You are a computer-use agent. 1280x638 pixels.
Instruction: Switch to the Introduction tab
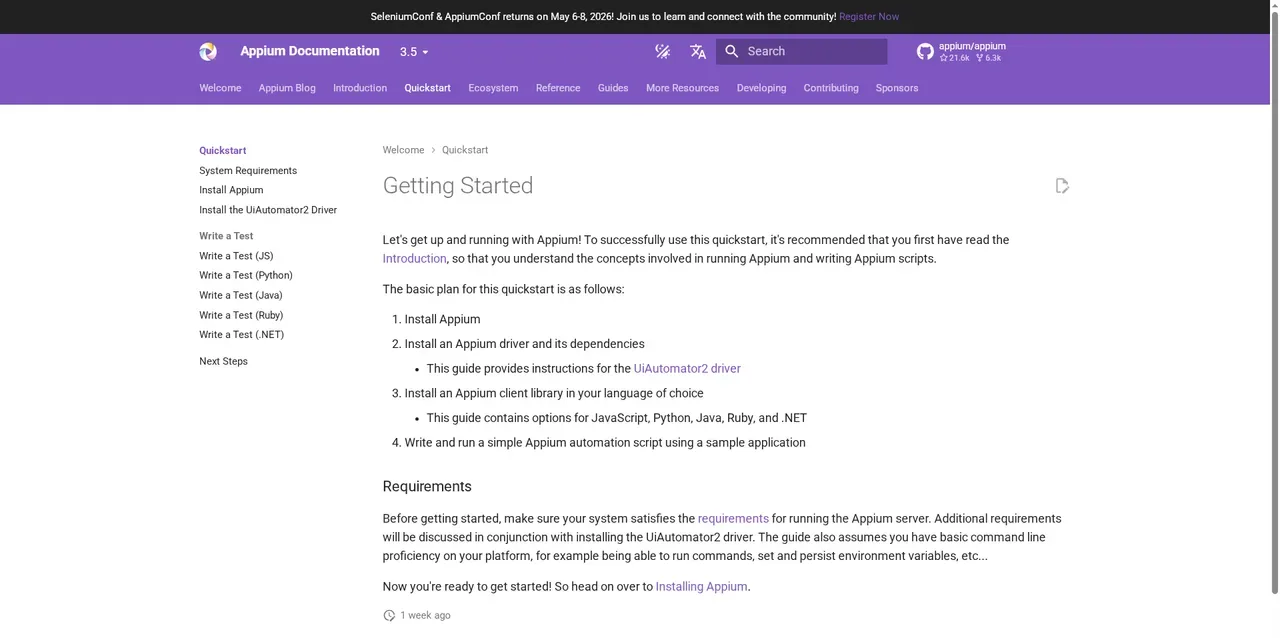[x=360, y=88]
